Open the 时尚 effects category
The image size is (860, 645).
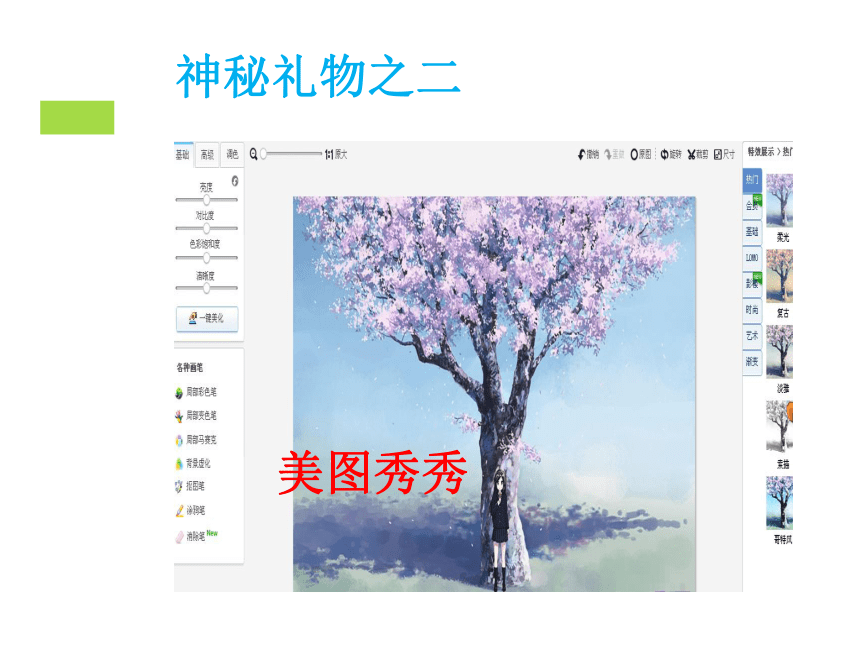pos(752,309)
